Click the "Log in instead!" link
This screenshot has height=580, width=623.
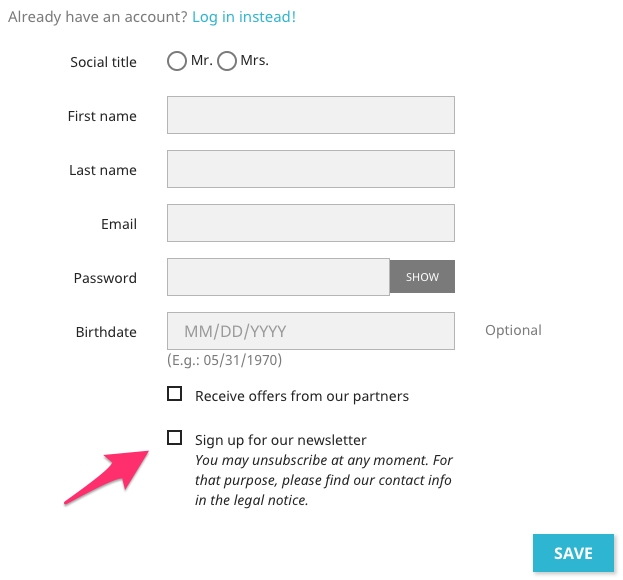pos(244,17)
